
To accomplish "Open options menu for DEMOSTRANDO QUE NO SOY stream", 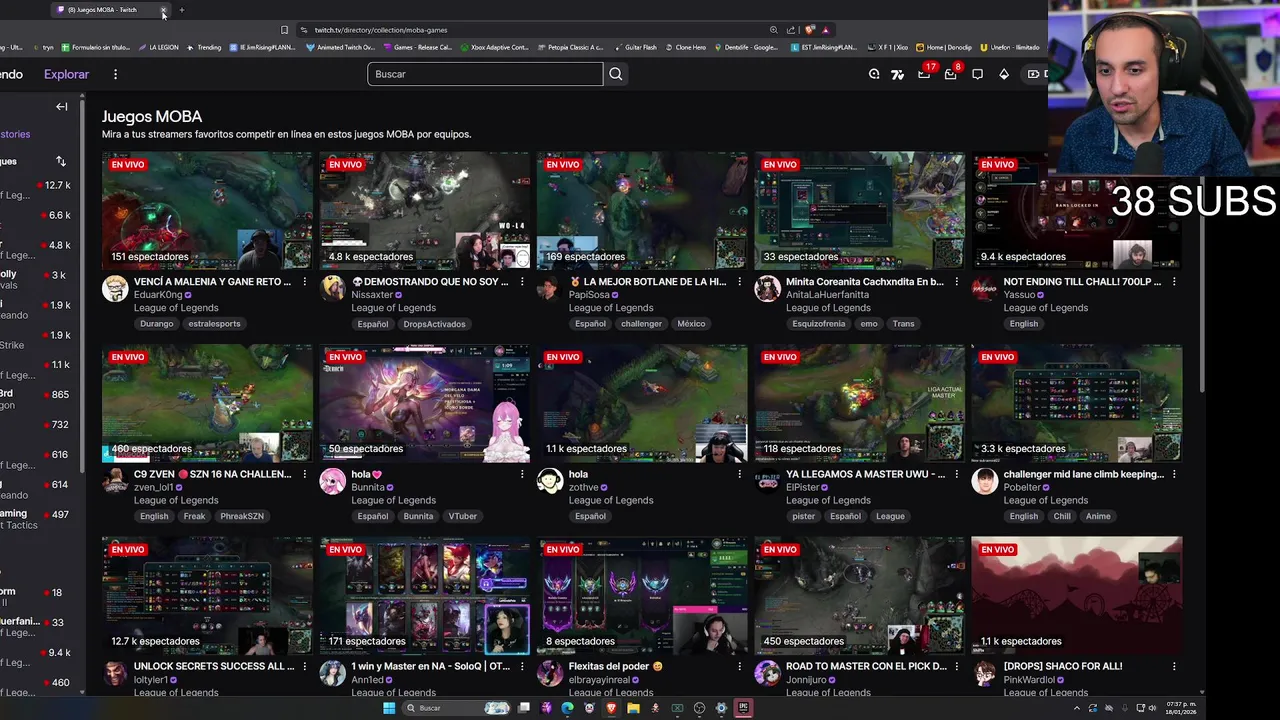I will (x=522, y=282).
